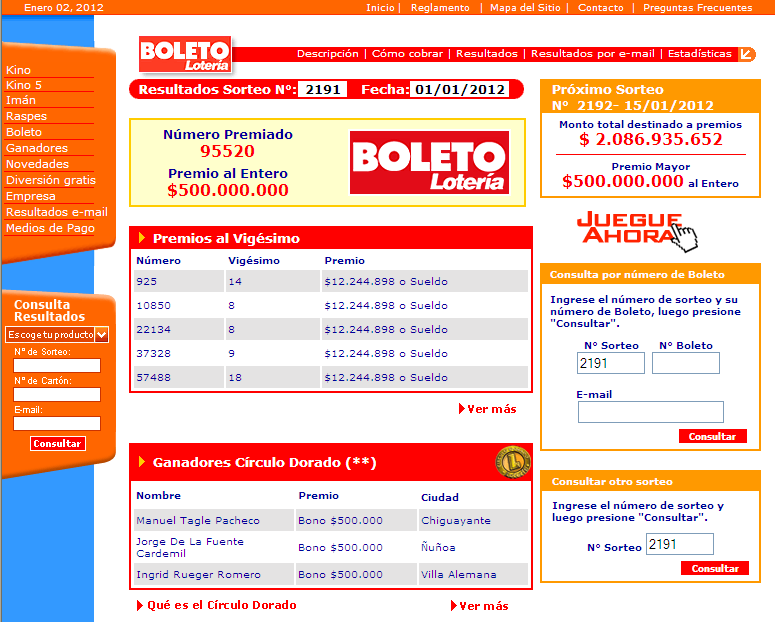
Task: Open the Contacto page
Action: 601,7
